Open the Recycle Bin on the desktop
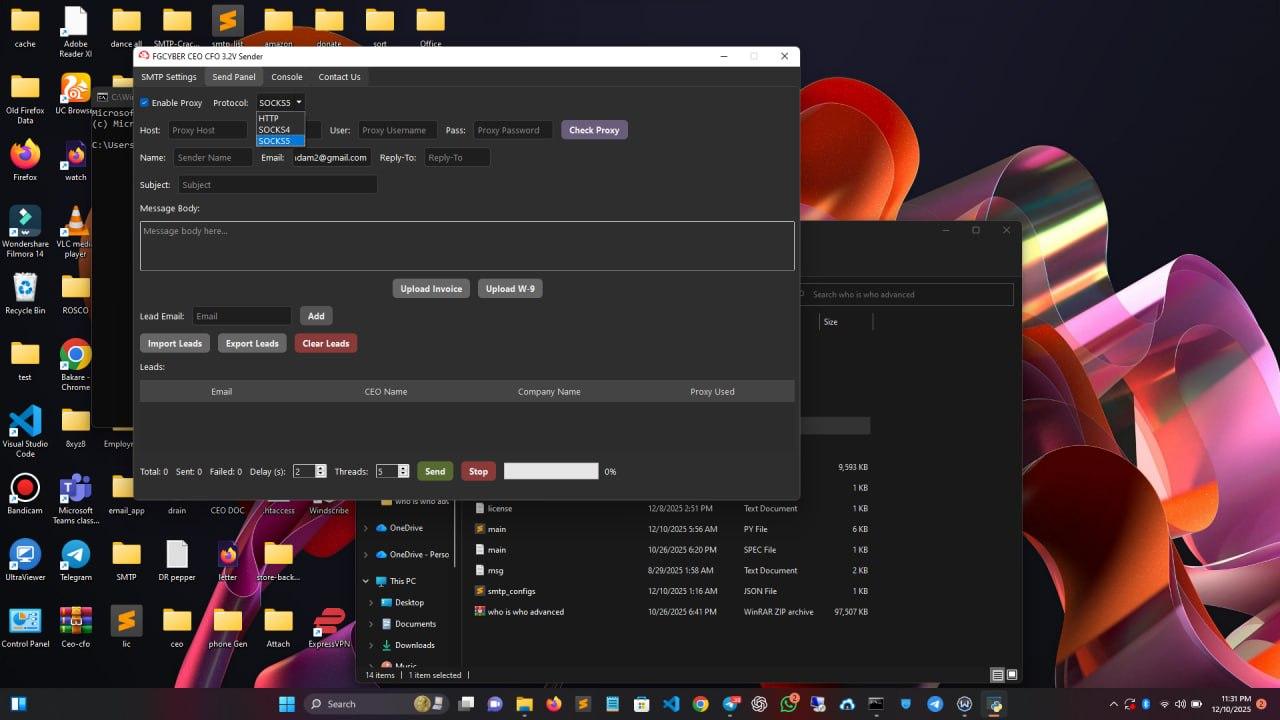This screenshot has height=720, width=1280. pos(25,289)
